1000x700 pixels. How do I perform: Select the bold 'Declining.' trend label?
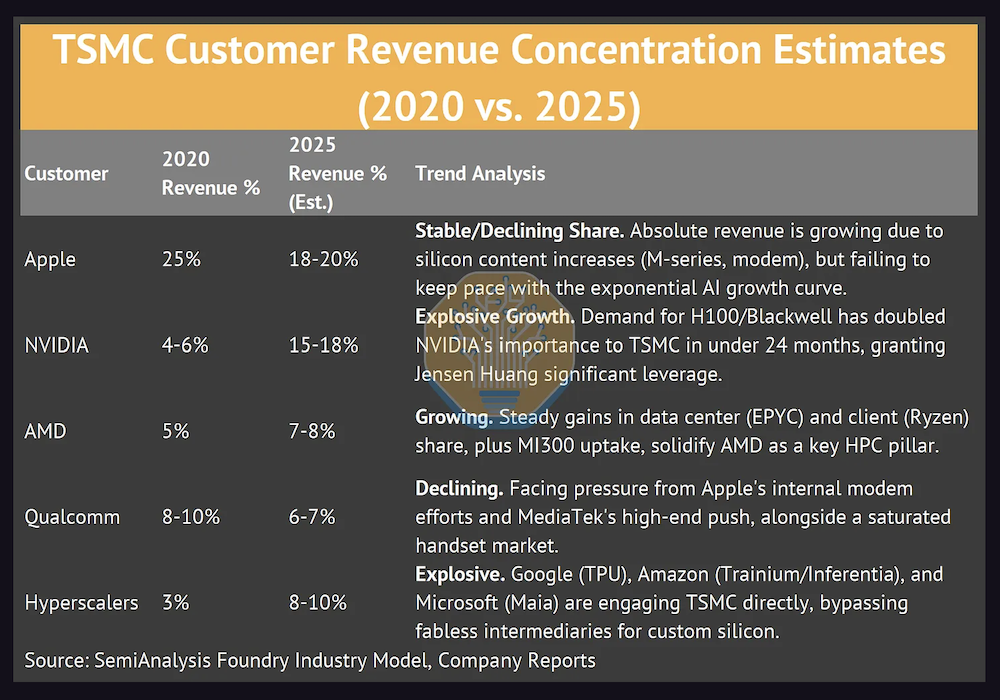pos(458,489)
